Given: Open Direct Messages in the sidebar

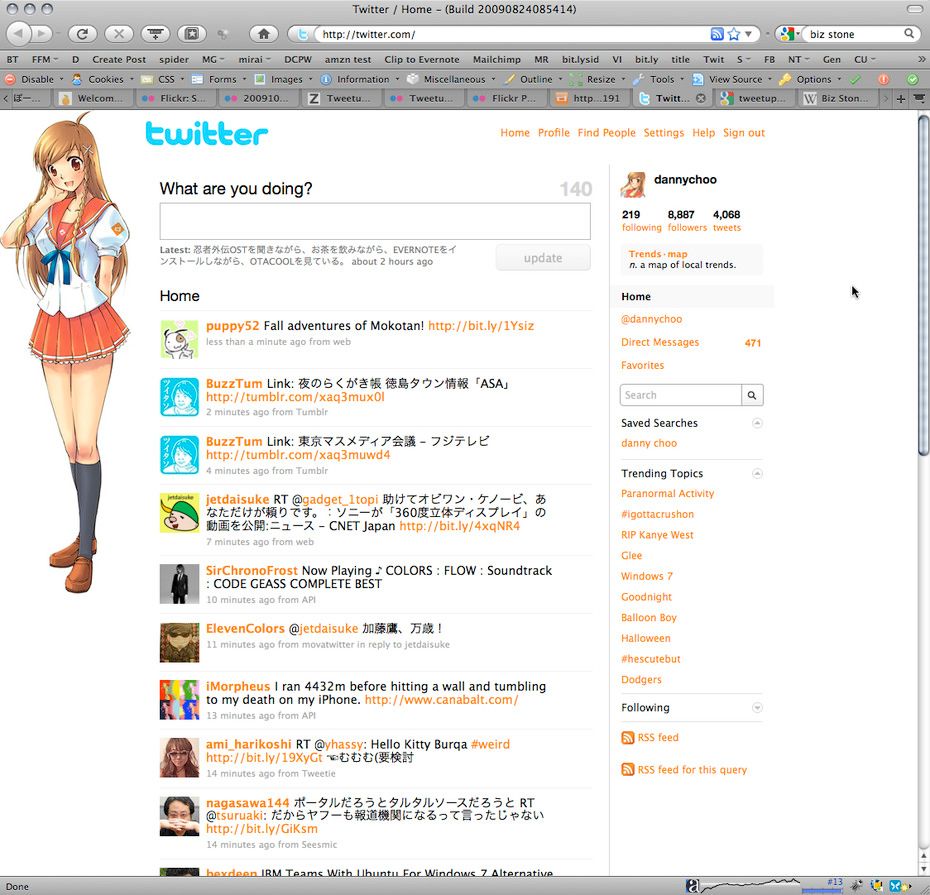Looking at the screenshot, I should (660, 343).
